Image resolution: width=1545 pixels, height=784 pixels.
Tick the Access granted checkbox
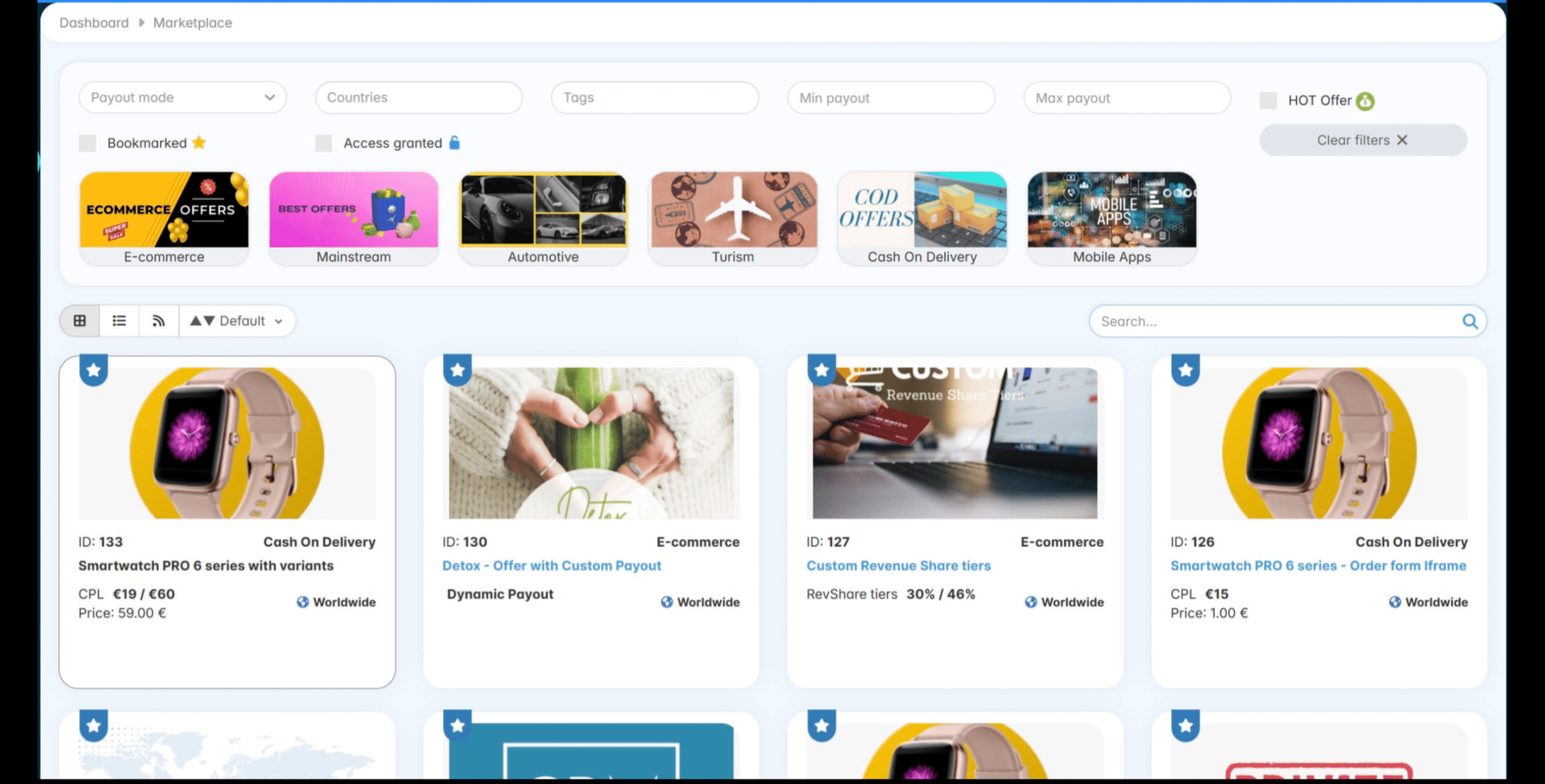[324, 143]
